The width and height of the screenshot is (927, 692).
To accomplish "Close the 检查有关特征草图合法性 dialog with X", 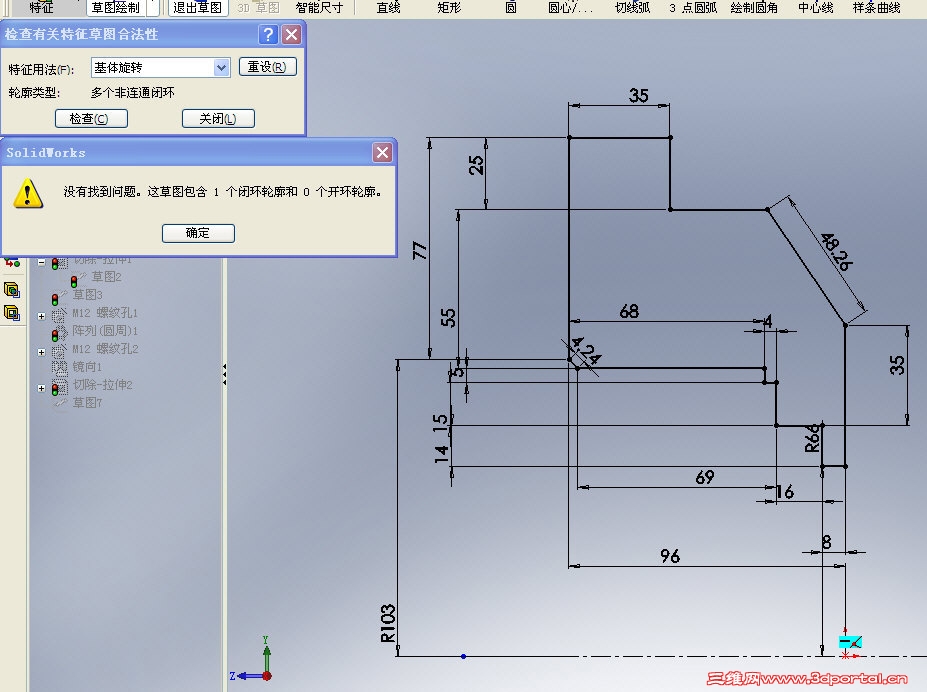I will pos(291,34).
